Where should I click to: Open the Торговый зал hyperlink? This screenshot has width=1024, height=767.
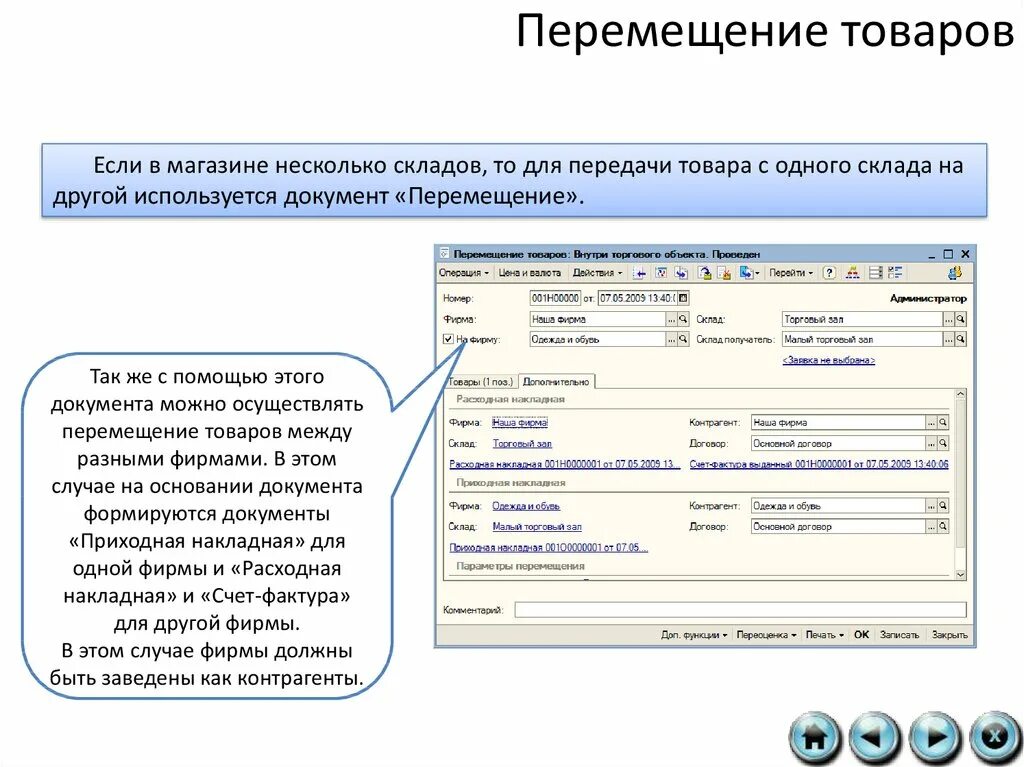tap(522, 444)
